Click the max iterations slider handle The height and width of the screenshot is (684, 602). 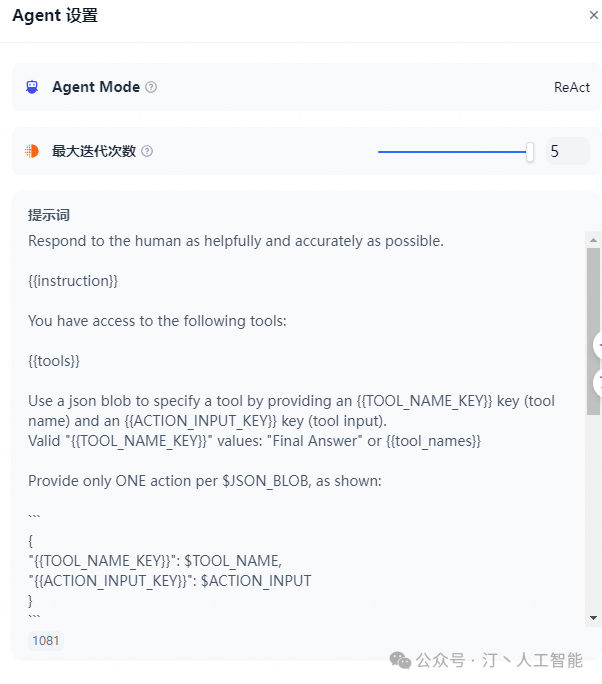click(530, 151)
